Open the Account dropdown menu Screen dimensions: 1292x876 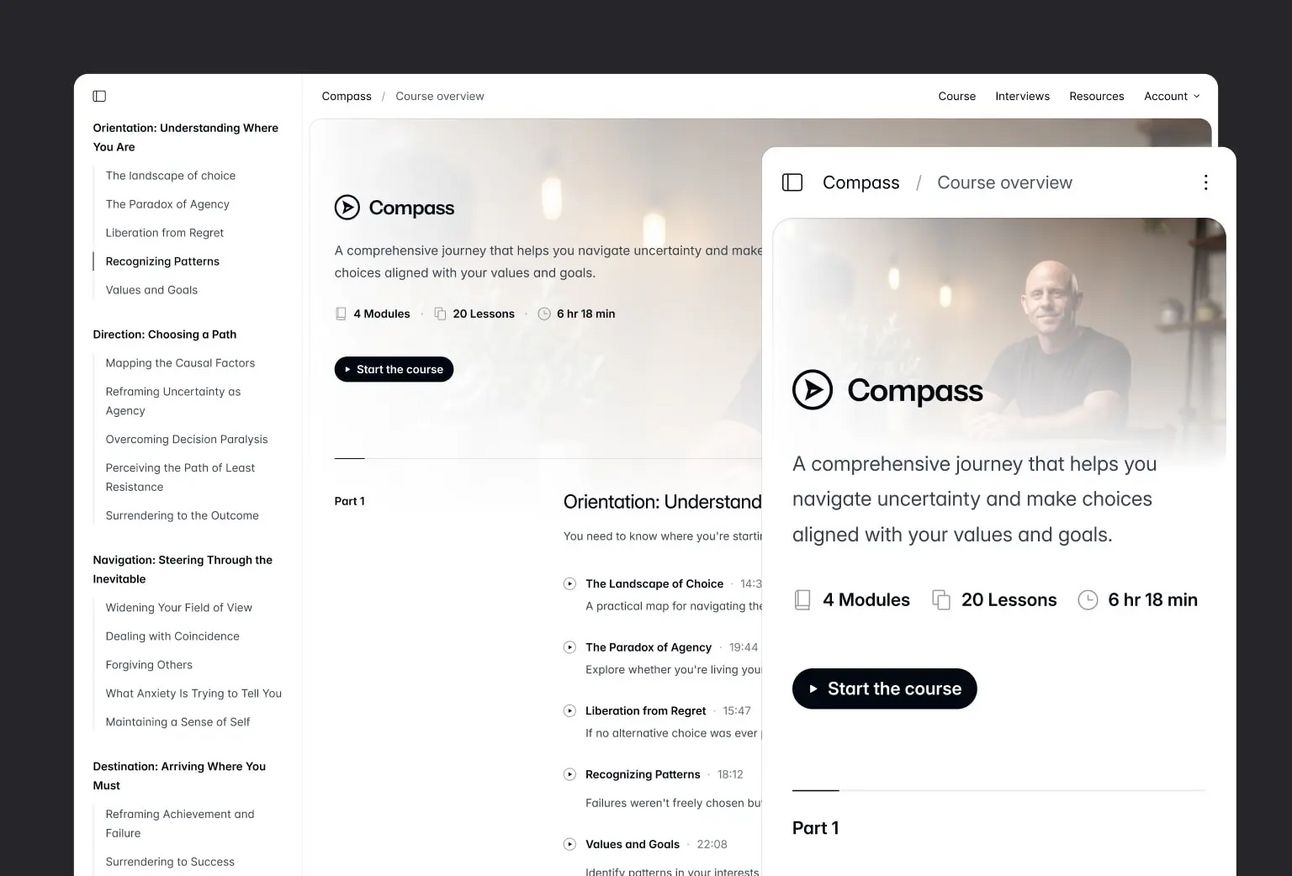(1172, 96)
